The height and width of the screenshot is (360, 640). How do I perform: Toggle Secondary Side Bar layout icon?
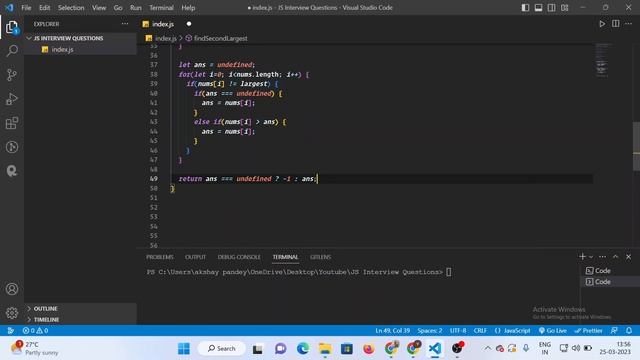[x=551, y=8]
